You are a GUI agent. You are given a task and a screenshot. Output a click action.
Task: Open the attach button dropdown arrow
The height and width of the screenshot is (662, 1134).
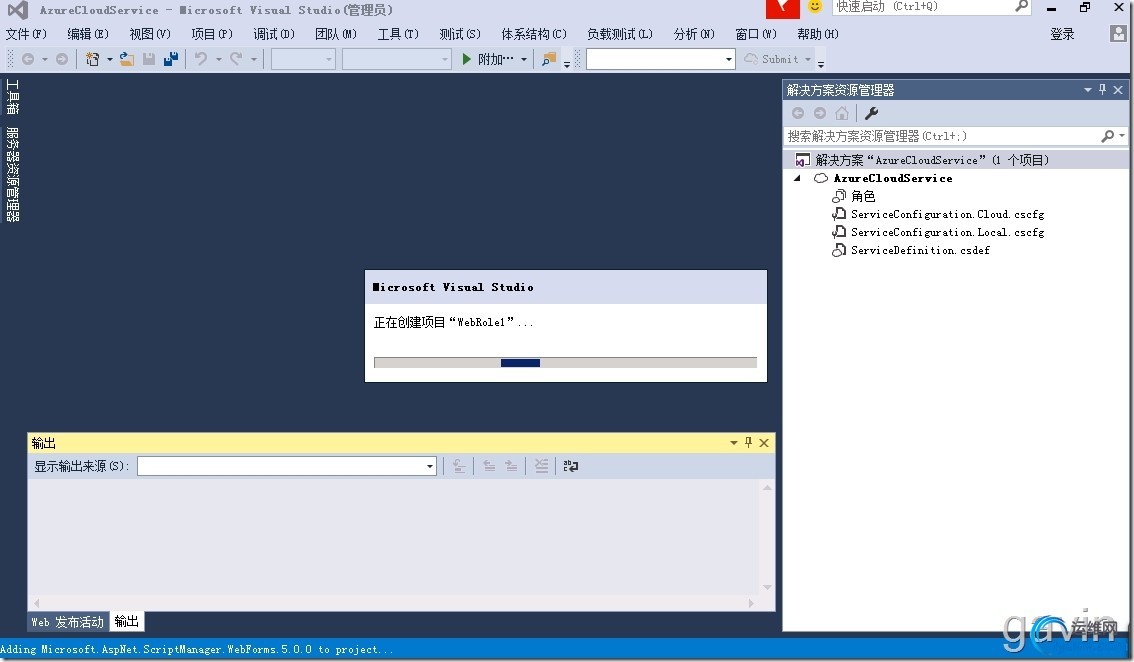(524, 59)
